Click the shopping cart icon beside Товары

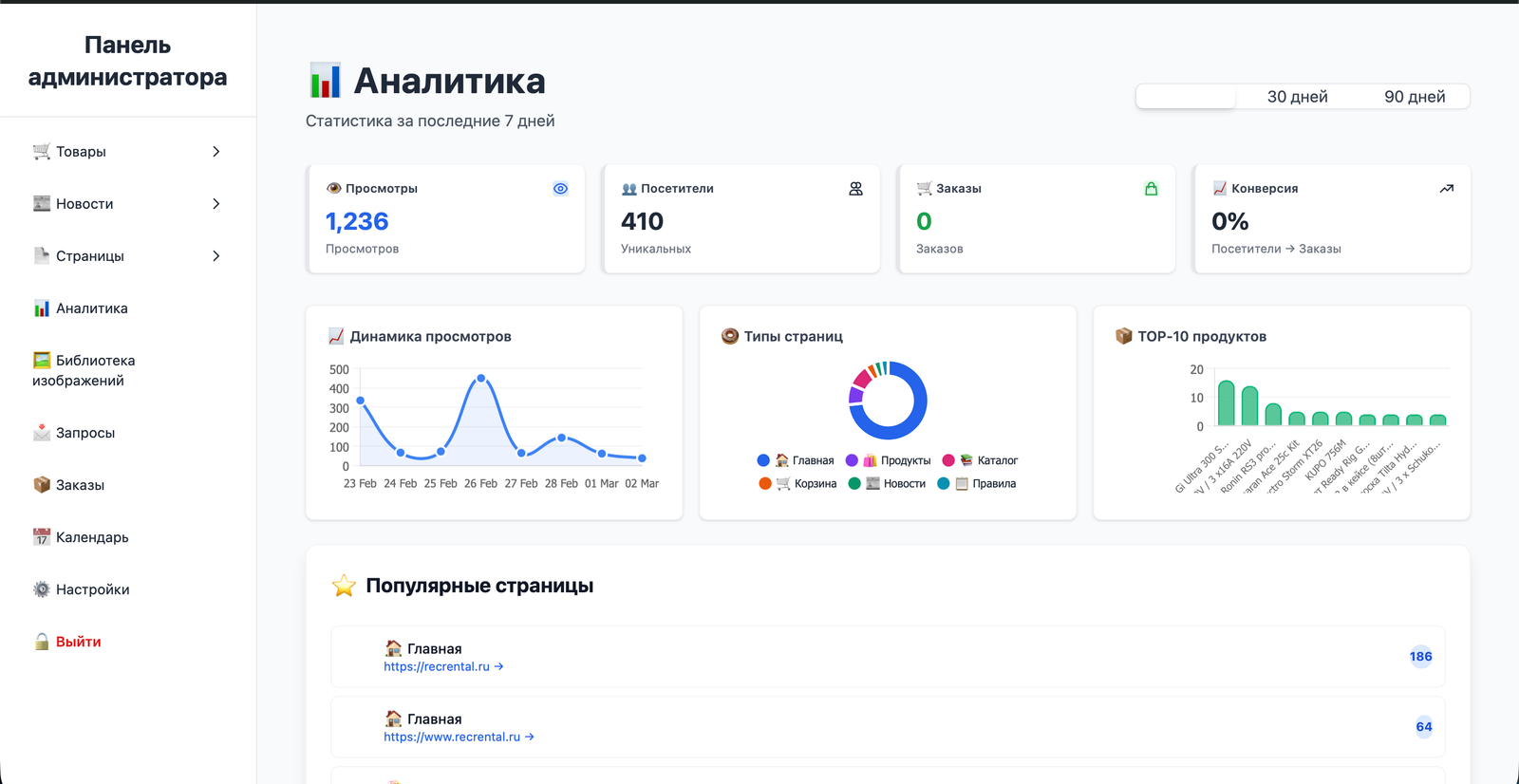[42, 152]
